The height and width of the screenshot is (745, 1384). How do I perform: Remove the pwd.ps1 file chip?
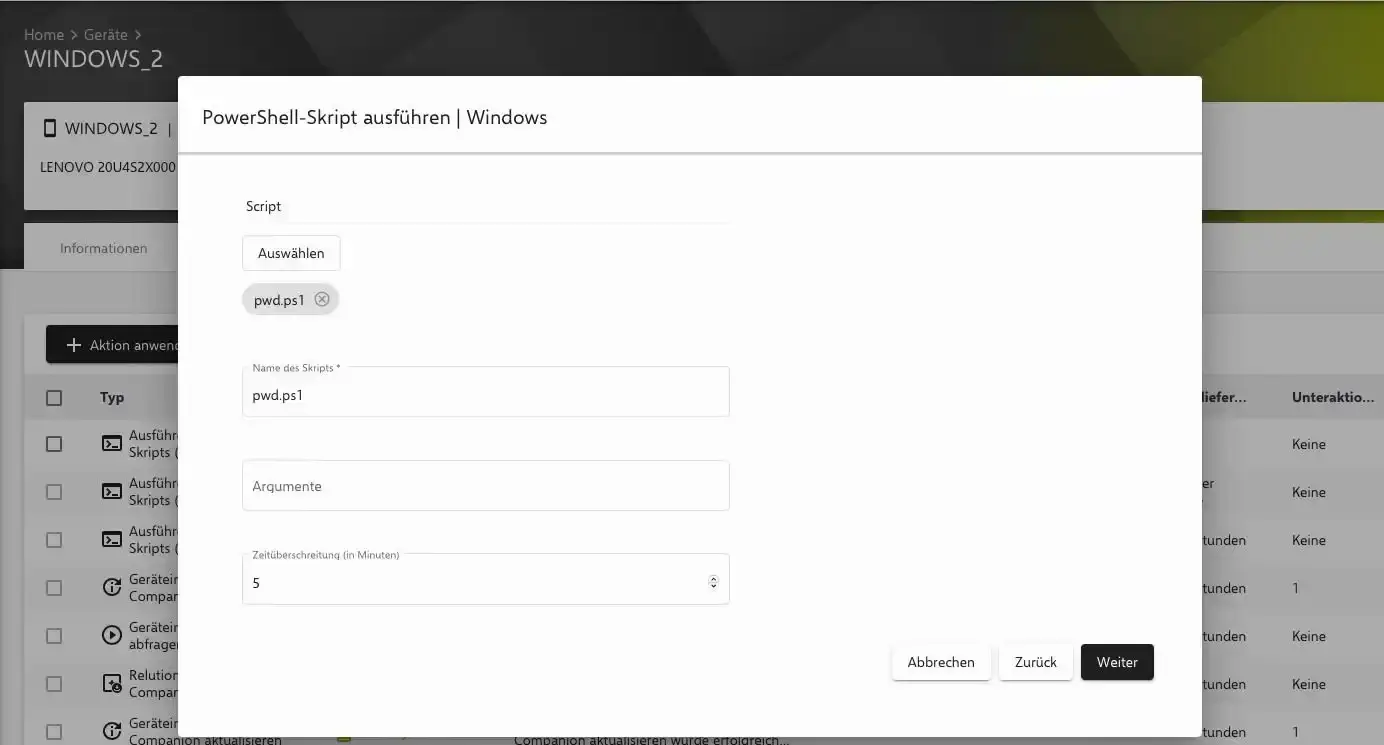point(321,299)
